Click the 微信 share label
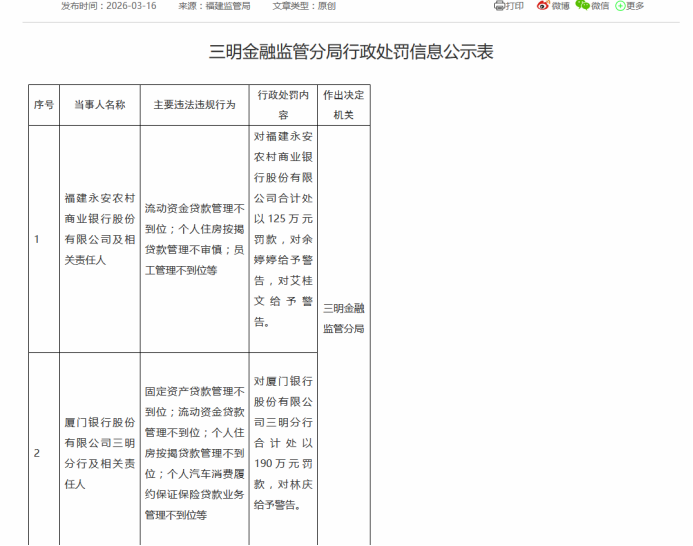 click(600, 6)
